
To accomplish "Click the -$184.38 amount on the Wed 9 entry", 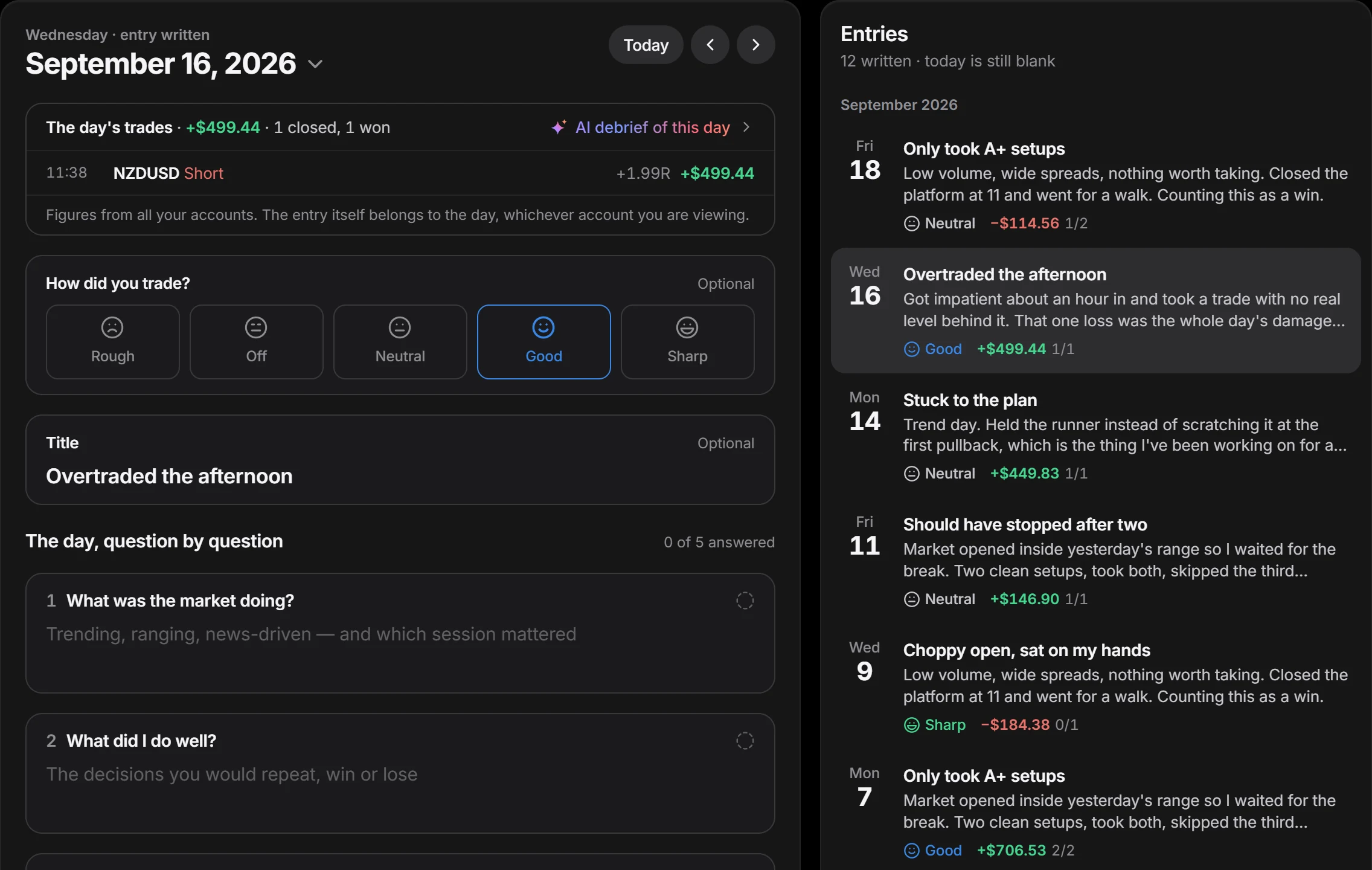I will tap(1015, 725).
